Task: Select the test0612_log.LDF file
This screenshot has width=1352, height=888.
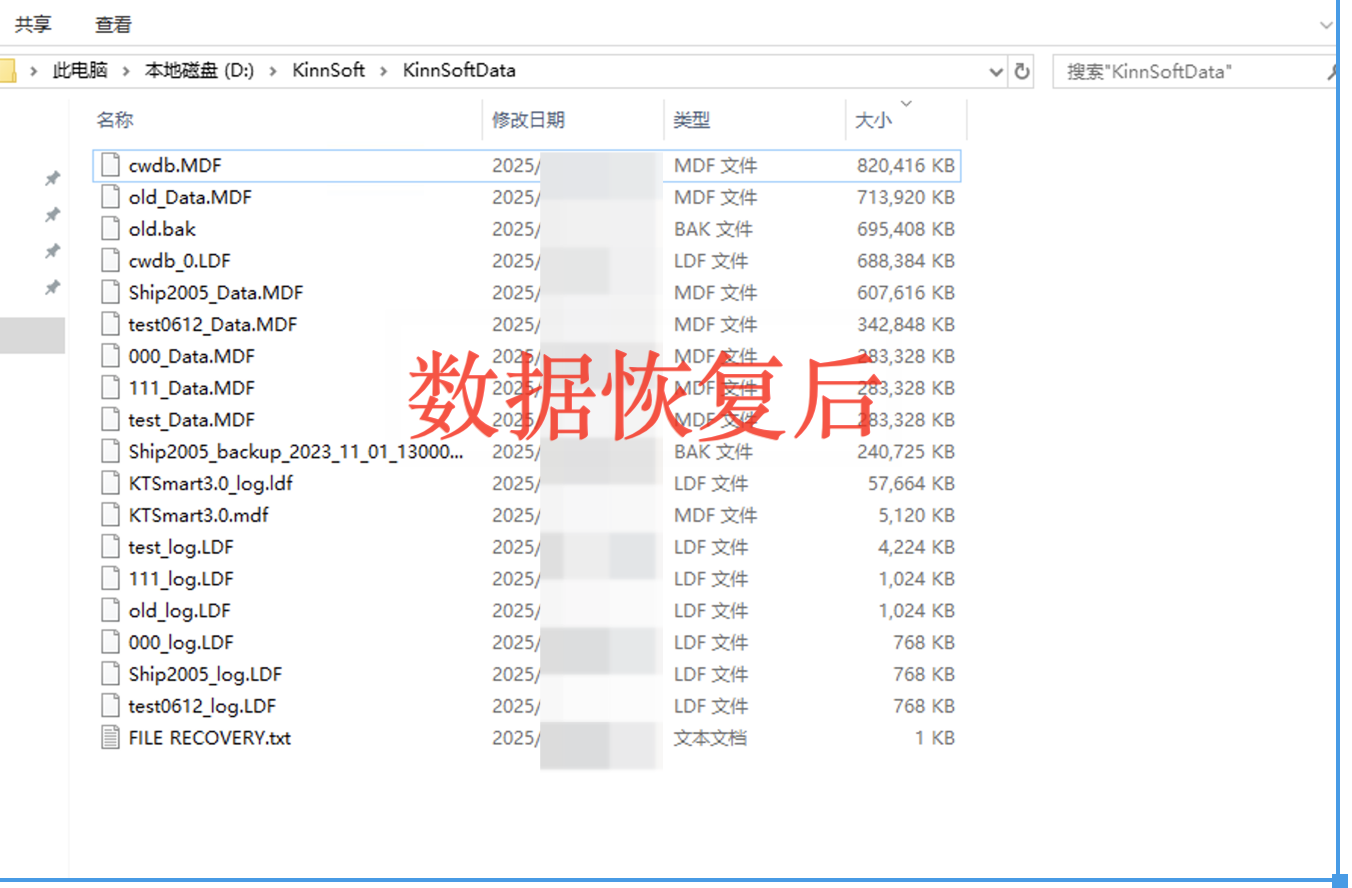Action: point(202,706)
